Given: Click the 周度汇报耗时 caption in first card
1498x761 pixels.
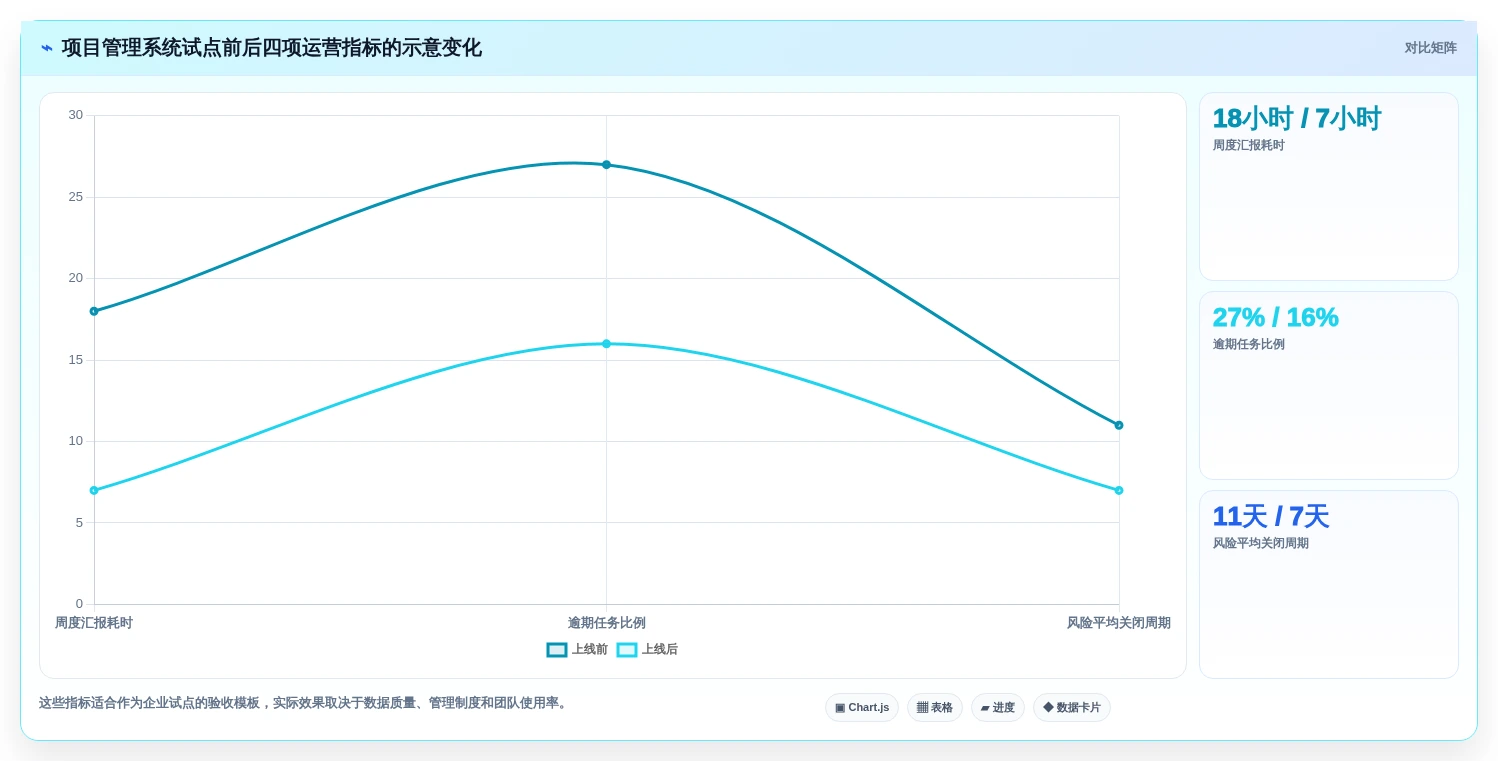Looking at the screenshot, I should click(x=1248, y=146).
